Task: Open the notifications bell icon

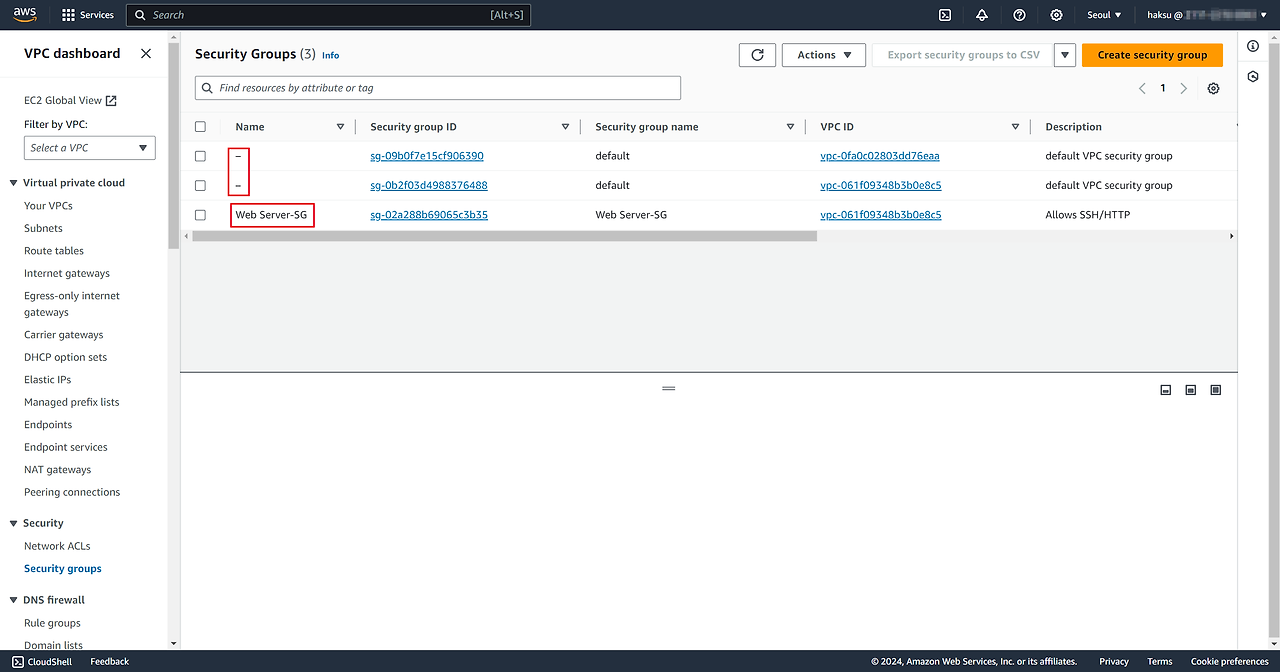Action: [982, 15]
